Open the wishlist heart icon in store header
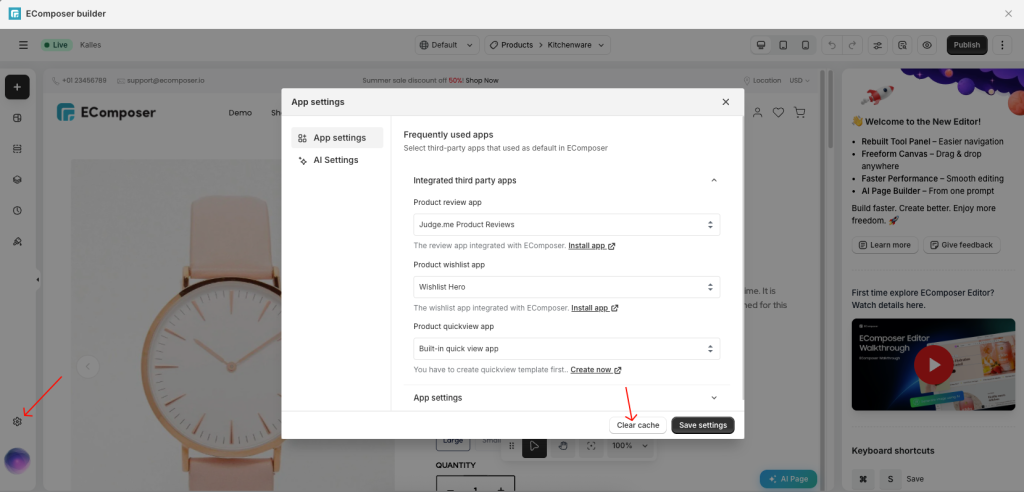Image resolution: width=1024 pixels, height=492 pixels. (778, 112)
